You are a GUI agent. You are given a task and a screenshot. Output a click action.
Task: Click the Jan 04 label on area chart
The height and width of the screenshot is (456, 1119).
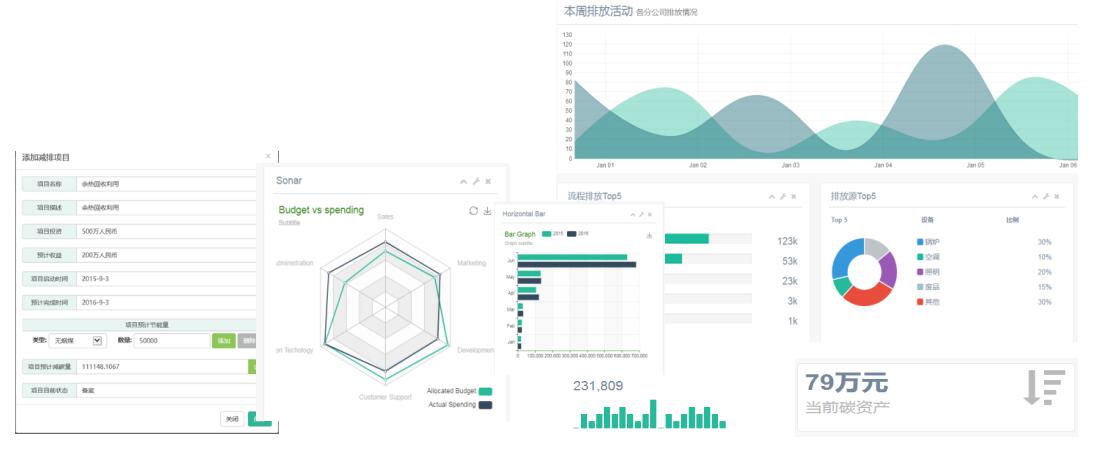coord(883,165)
